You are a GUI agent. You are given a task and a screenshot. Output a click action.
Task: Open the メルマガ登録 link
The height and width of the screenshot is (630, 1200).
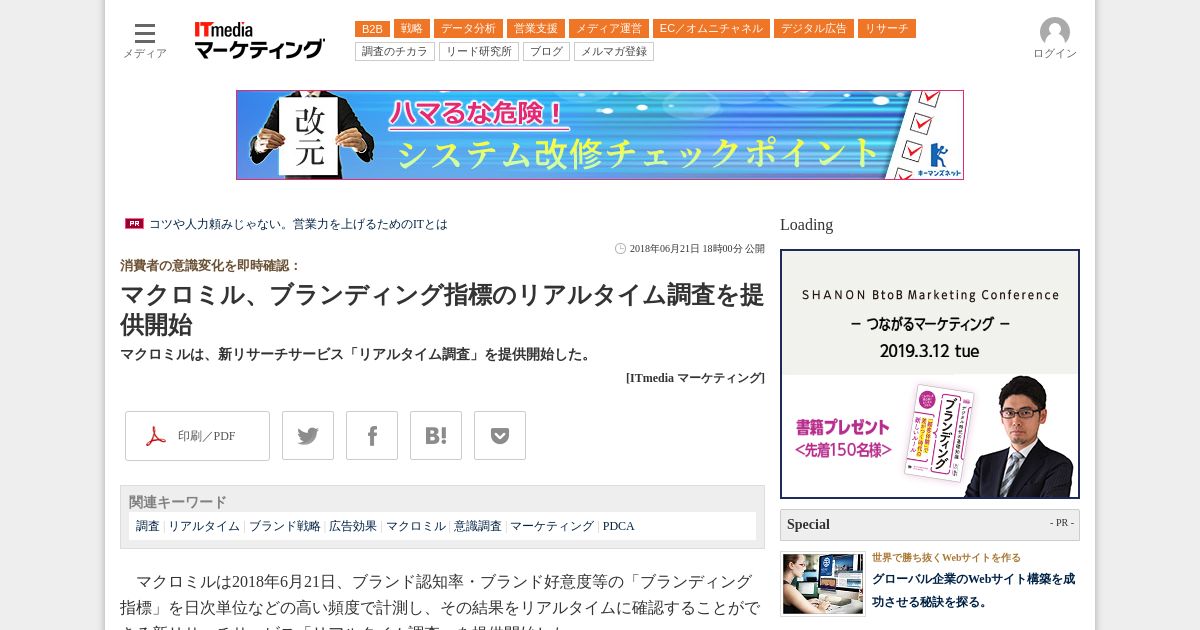(614, 52)
